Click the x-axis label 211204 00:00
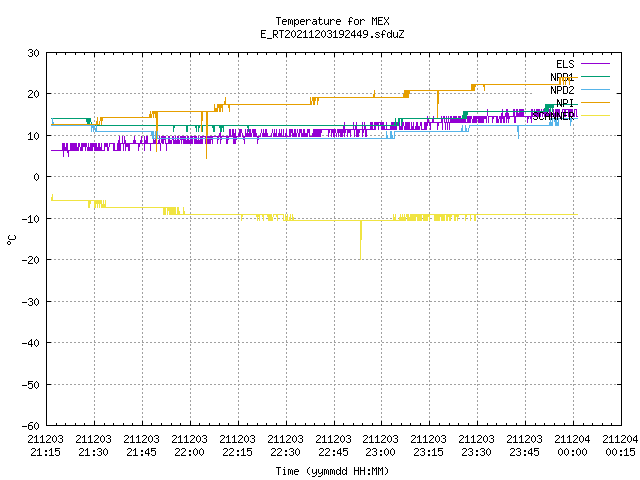Viewport: 640px width, 480px height. pyautogui.click(x=572, y=446)
